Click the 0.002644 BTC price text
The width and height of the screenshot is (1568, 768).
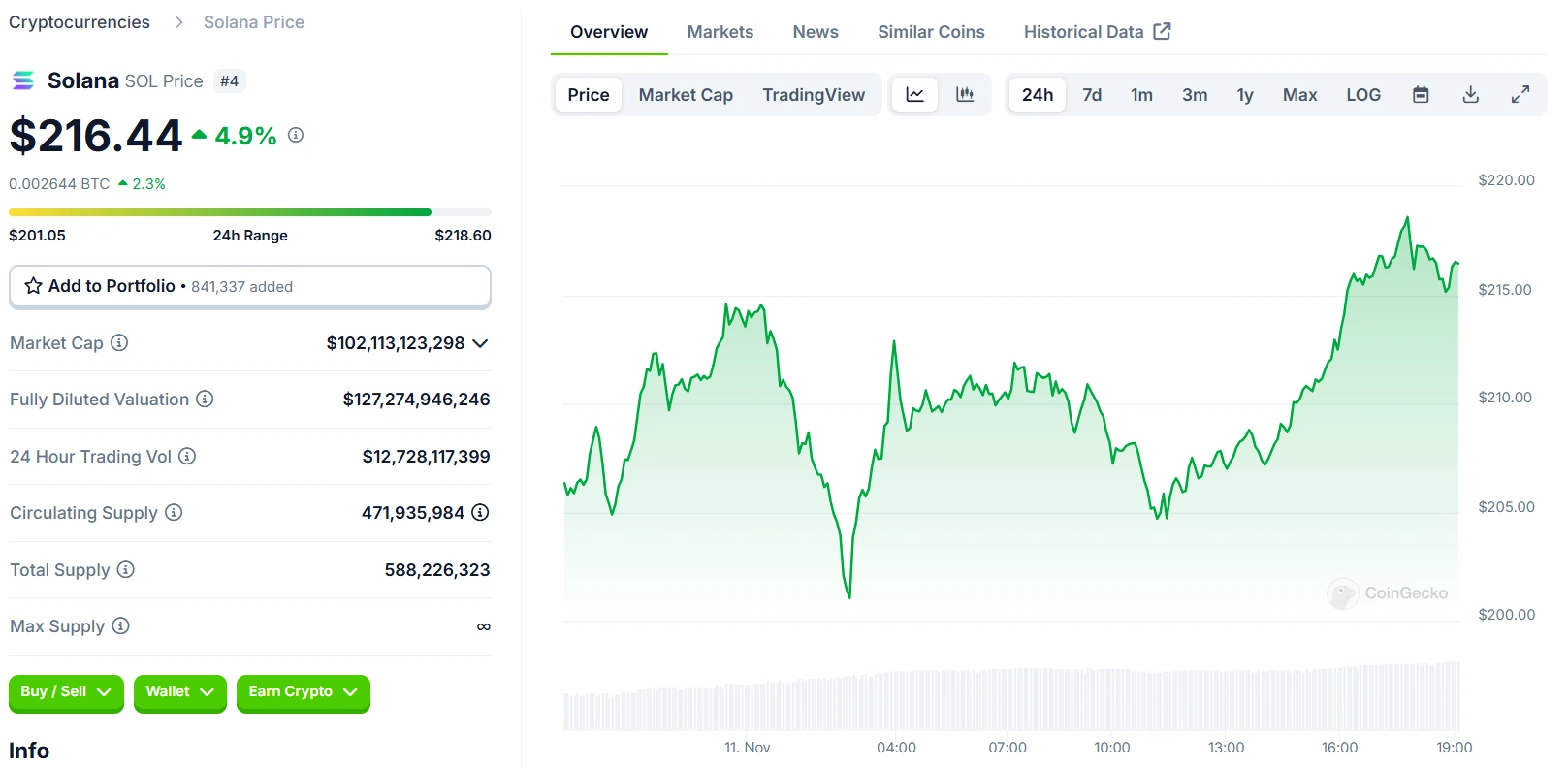coord(59,184)
